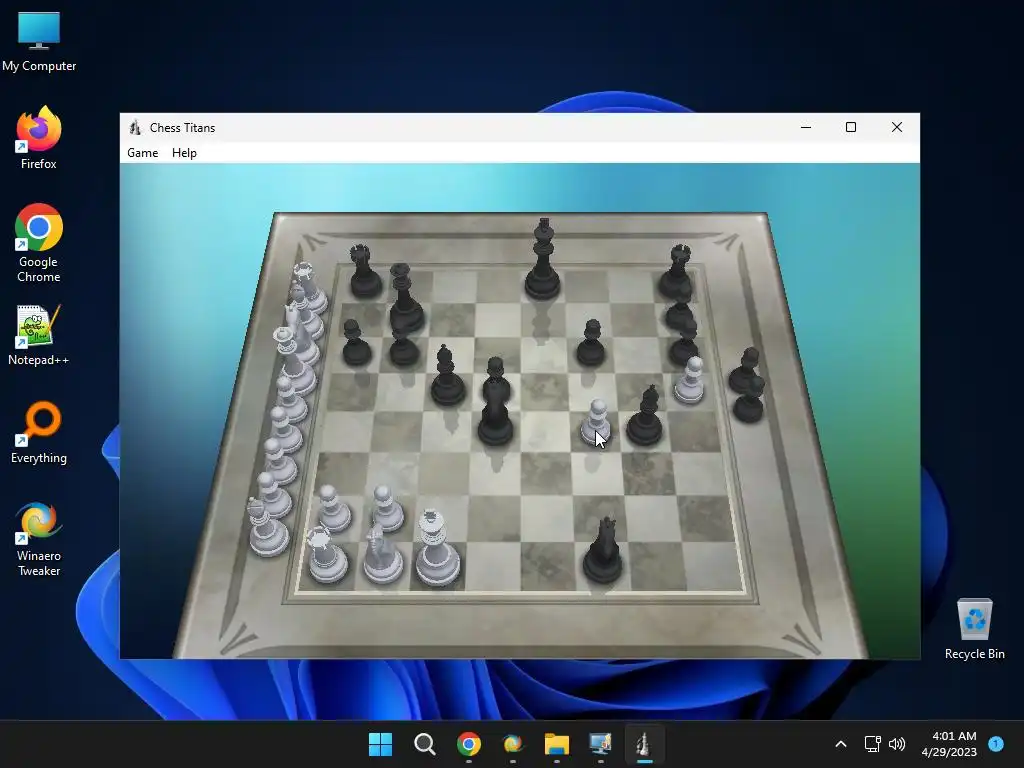Viewport: 1024px width, 768px height.
Task: Open the clock showing 4:01 AM
Action: [x=949, y=744]
